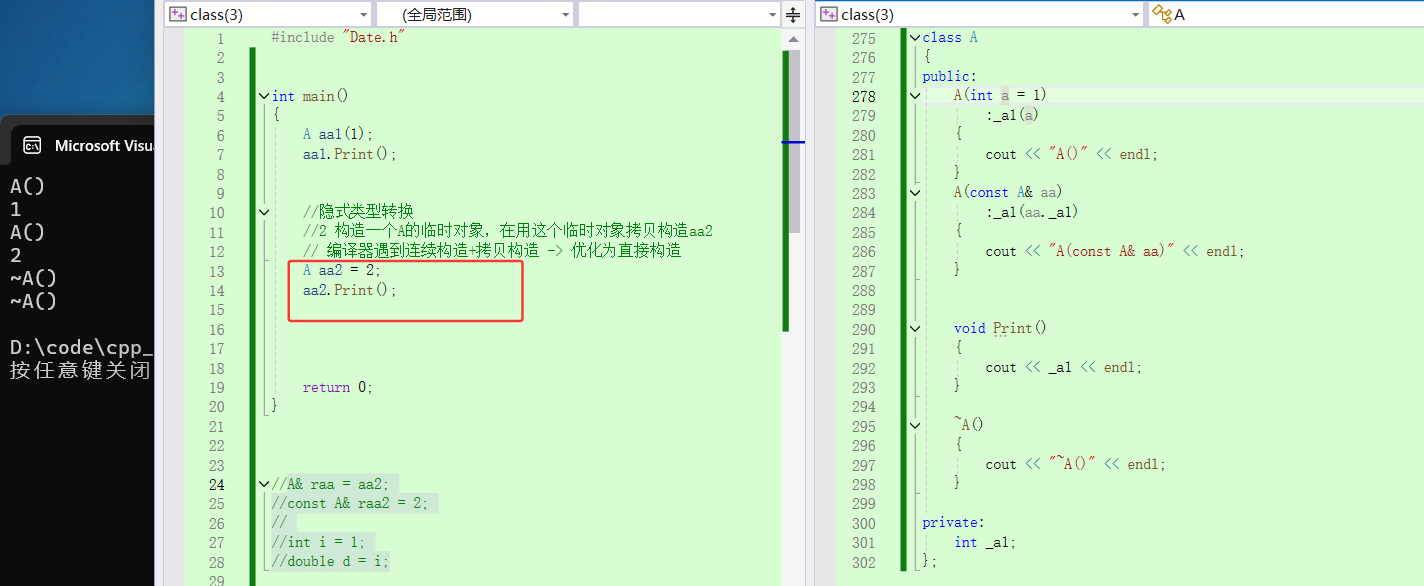Viewport: 1424px width, 586px height.
Task: Collapse the commented block at line 24
Action: (x=263, y=484)
